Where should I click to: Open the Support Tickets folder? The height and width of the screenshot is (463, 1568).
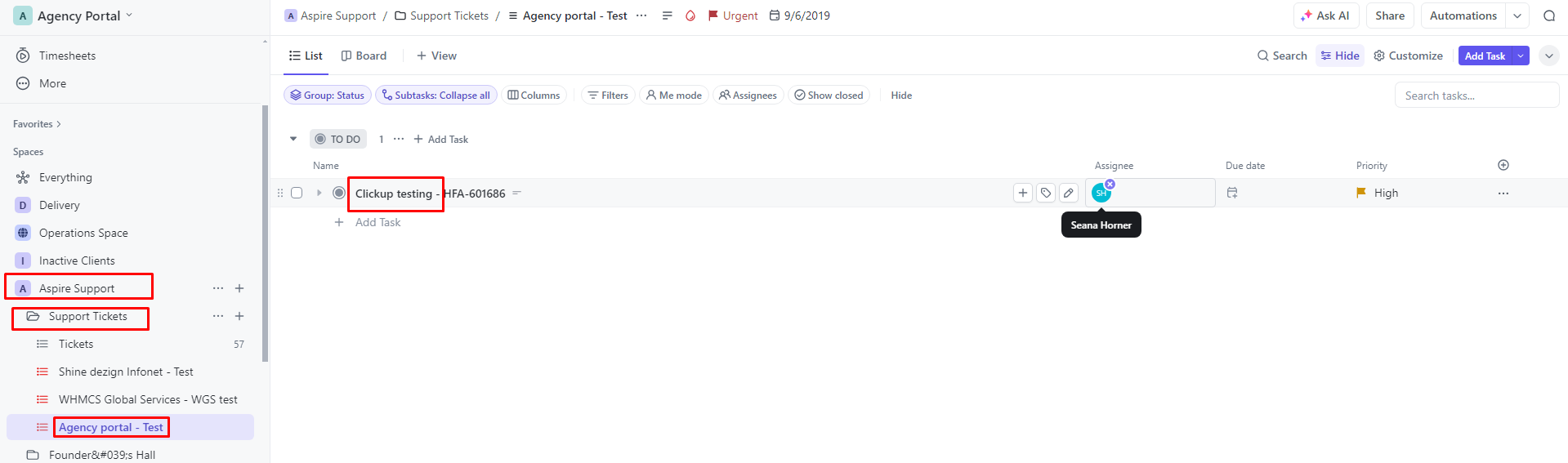[87, 316]
